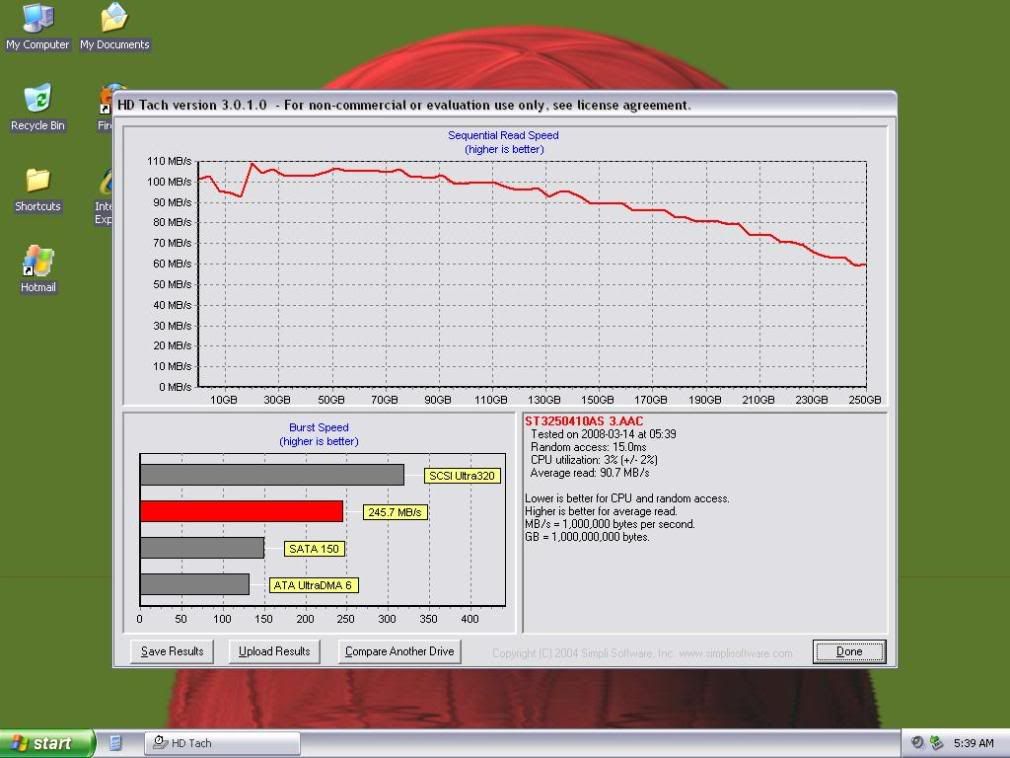
Task: Click the system tray clock 5:39 AM
Action: [x=973, y=743]
